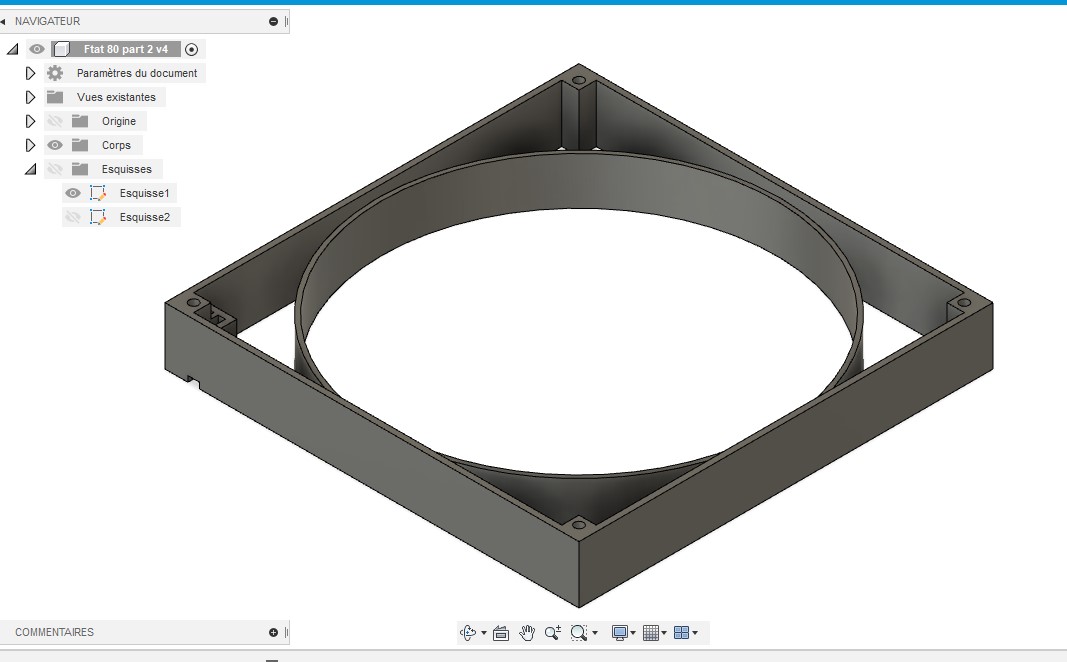Collapse the Esquisses folder
The height and width of the screenshot is (662, 1067).
[x=31, y=169]
